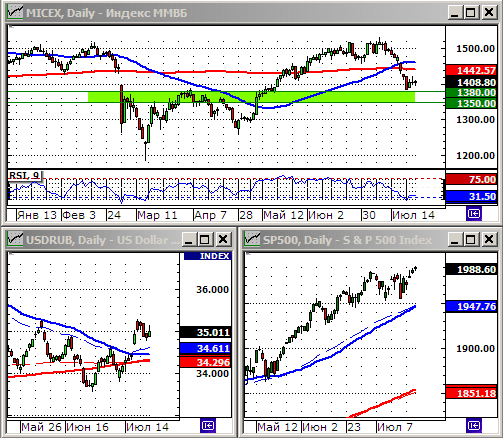Click the 1442.57 red price label
The height and width of the screenshot is (438, 503).
(472, 70)
